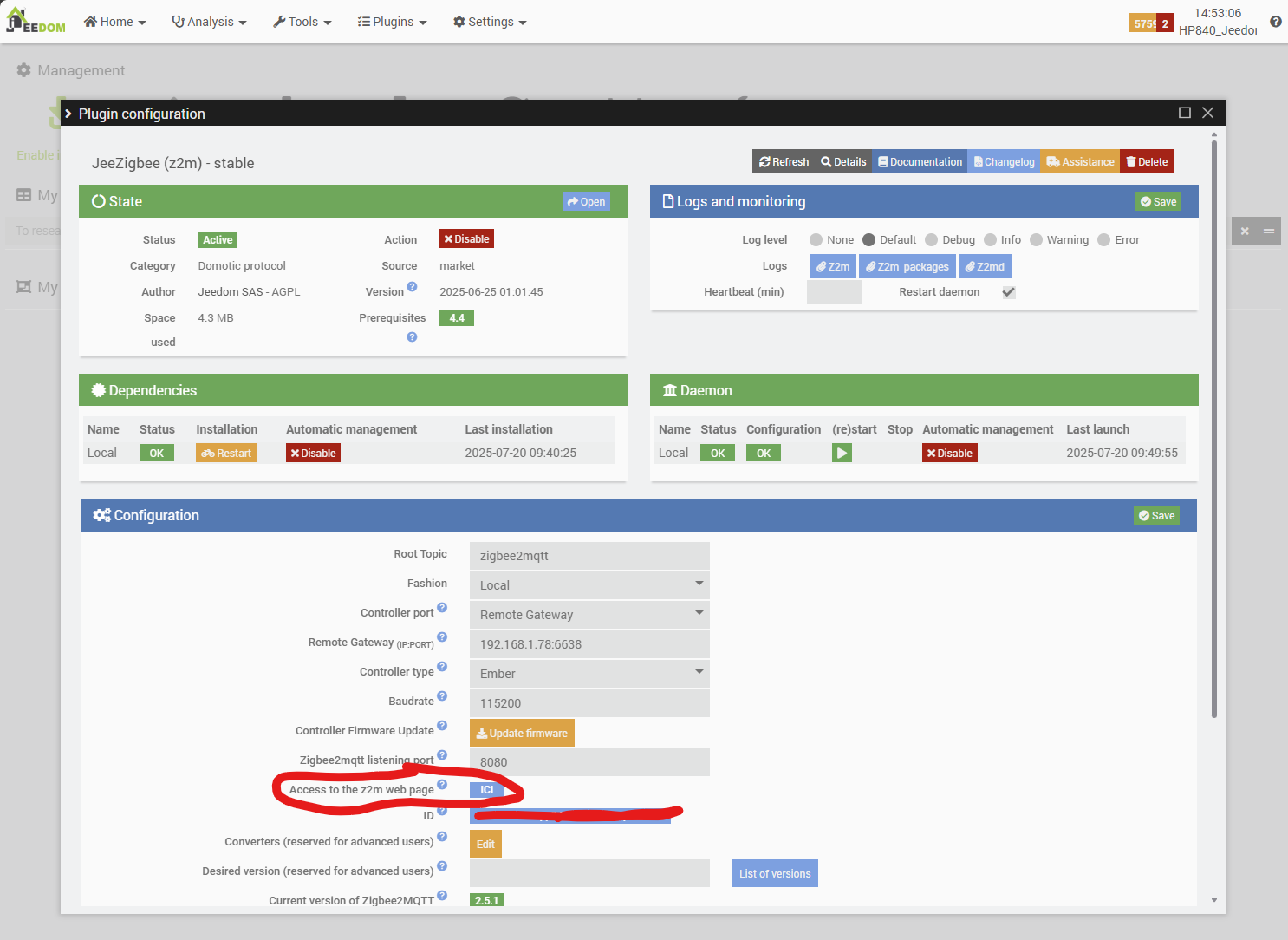
Task: Open the Controller port dropdown
Action: coord(589,615)
